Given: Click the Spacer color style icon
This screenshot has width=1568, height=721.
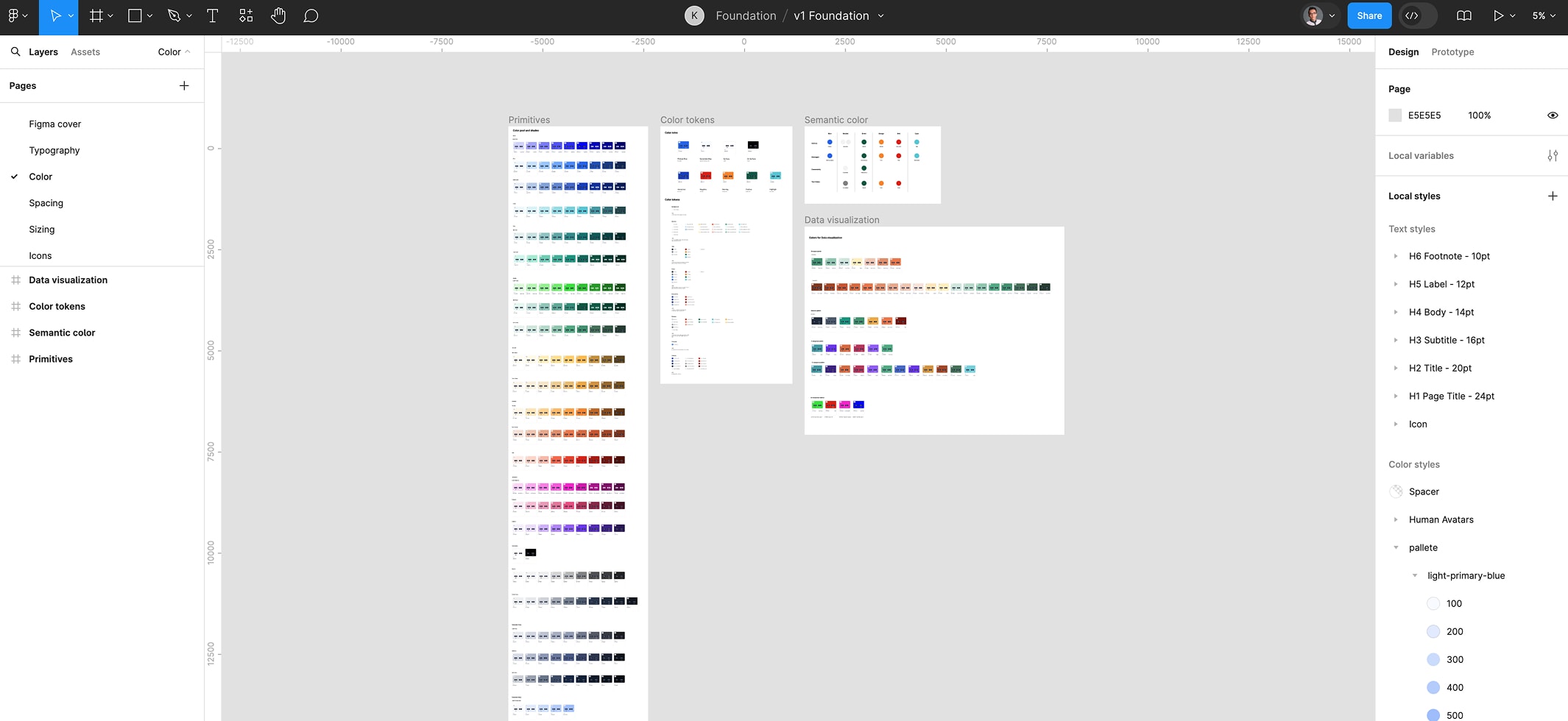Looking at the screenshot, I should click(x=1396, y=491).
